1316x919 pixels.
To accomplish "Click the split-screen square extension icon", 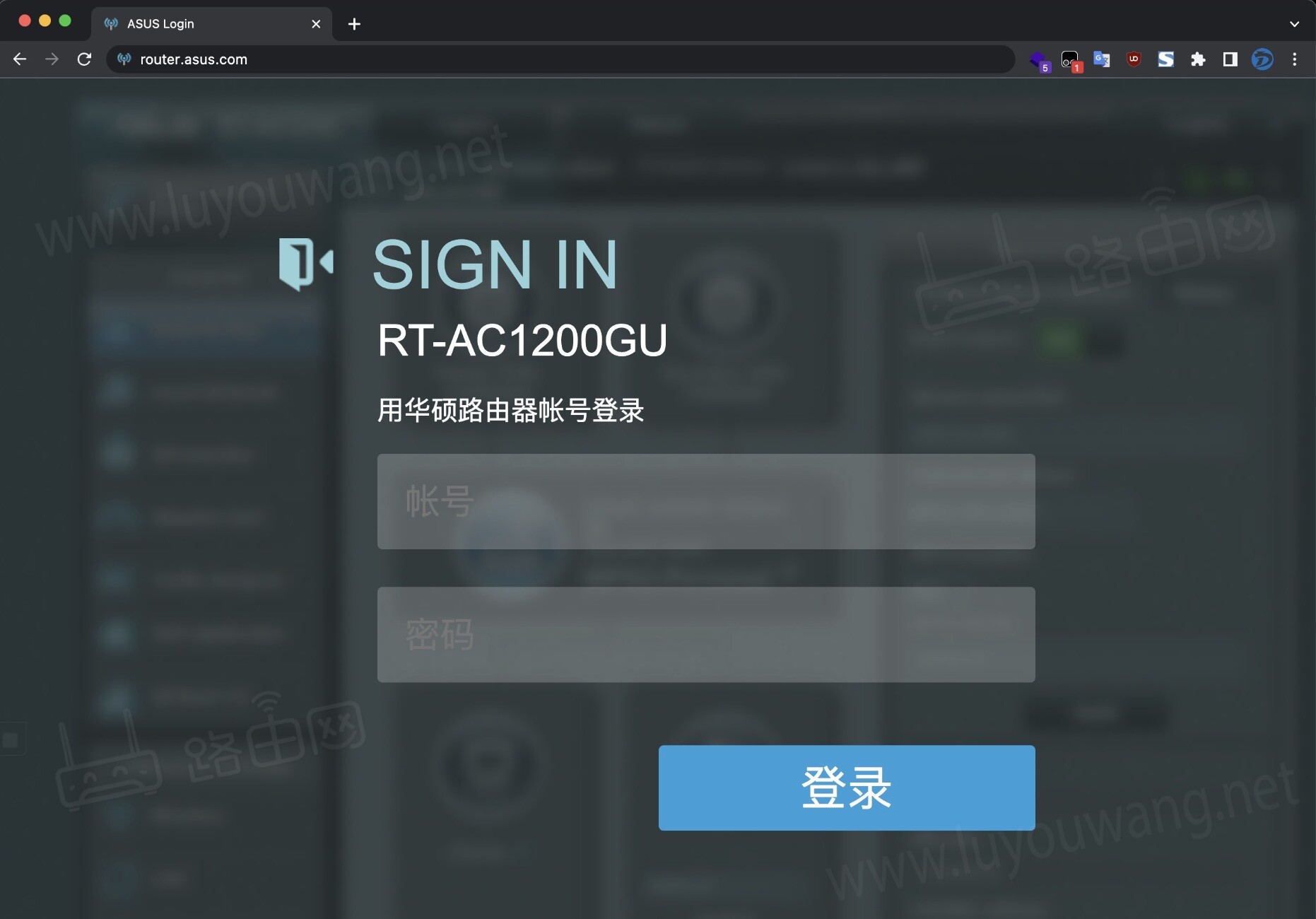I will pyautogui.click(x=1230, y=59).
